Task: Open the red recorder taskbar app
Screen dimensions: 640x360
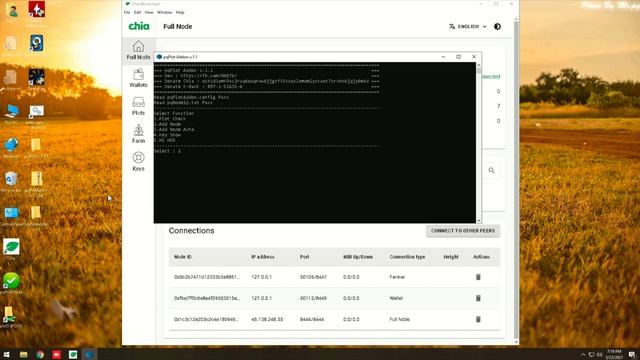Action: tap(56, 354)
